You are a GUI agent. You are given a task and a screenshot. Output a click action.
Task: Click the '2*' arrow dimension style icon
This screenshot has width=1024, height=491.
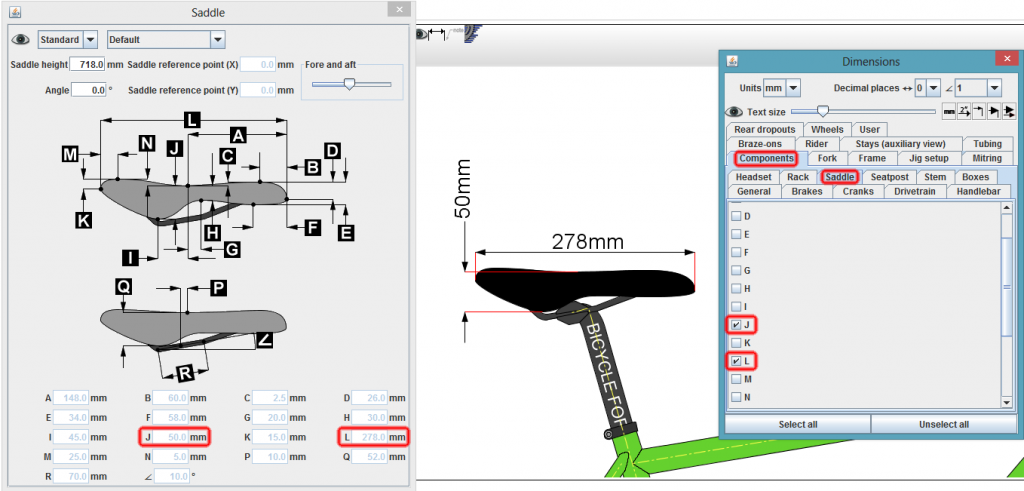pos(965,111)
